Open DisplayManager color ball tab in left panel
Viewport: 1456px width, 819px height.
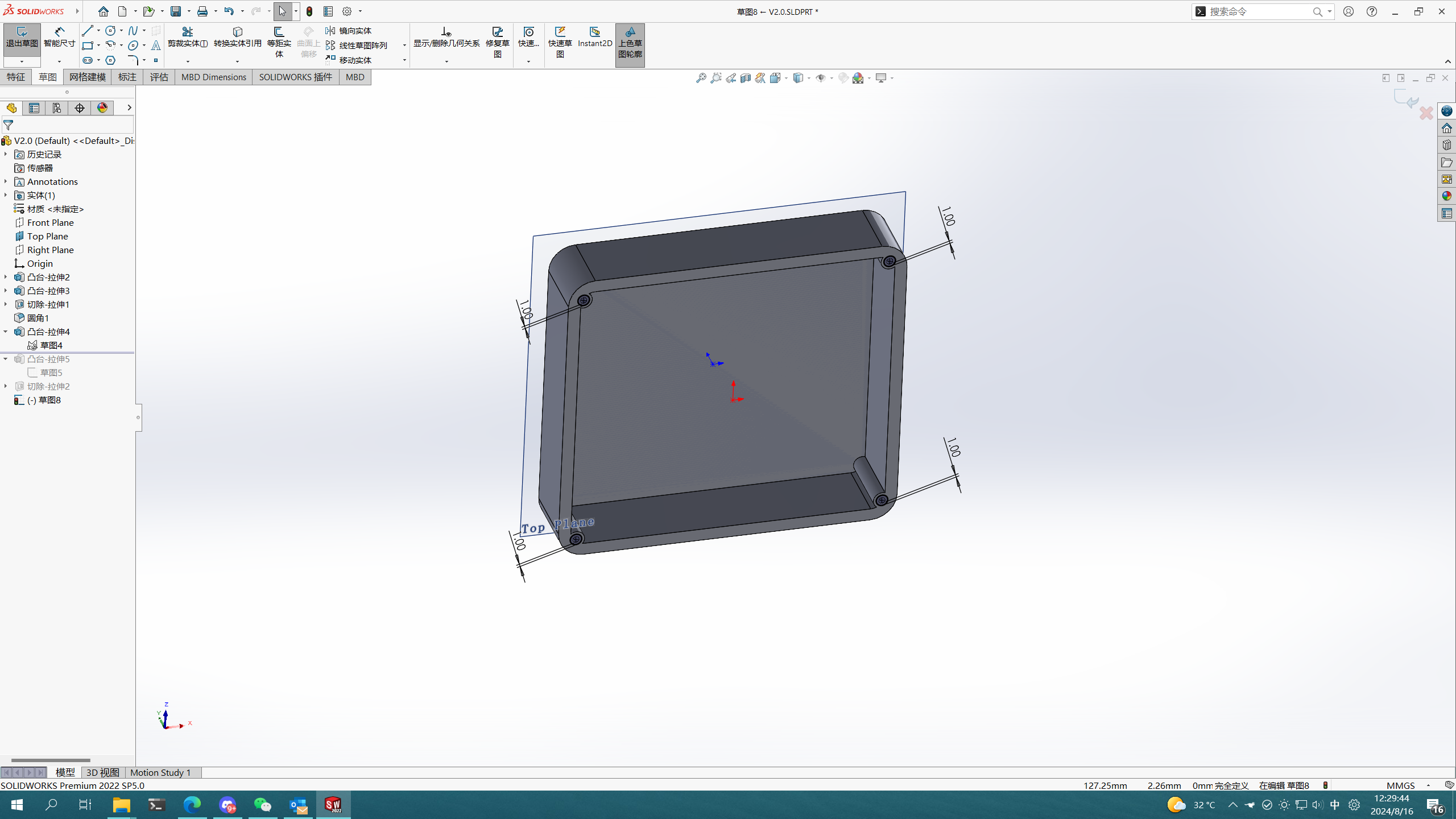(102, 107)
